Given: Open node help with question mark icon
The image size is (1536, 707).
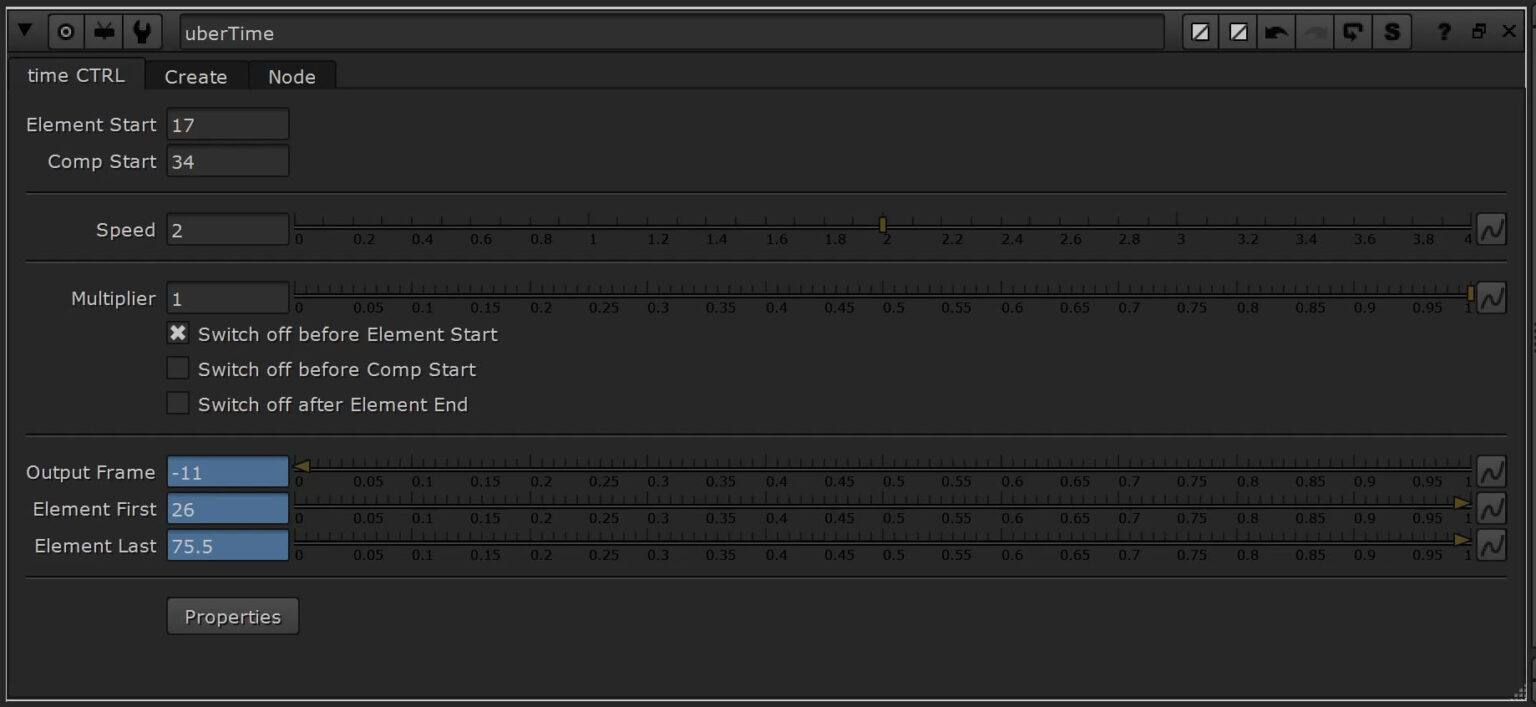Looking at the screenshot, I should (1443, 32).
